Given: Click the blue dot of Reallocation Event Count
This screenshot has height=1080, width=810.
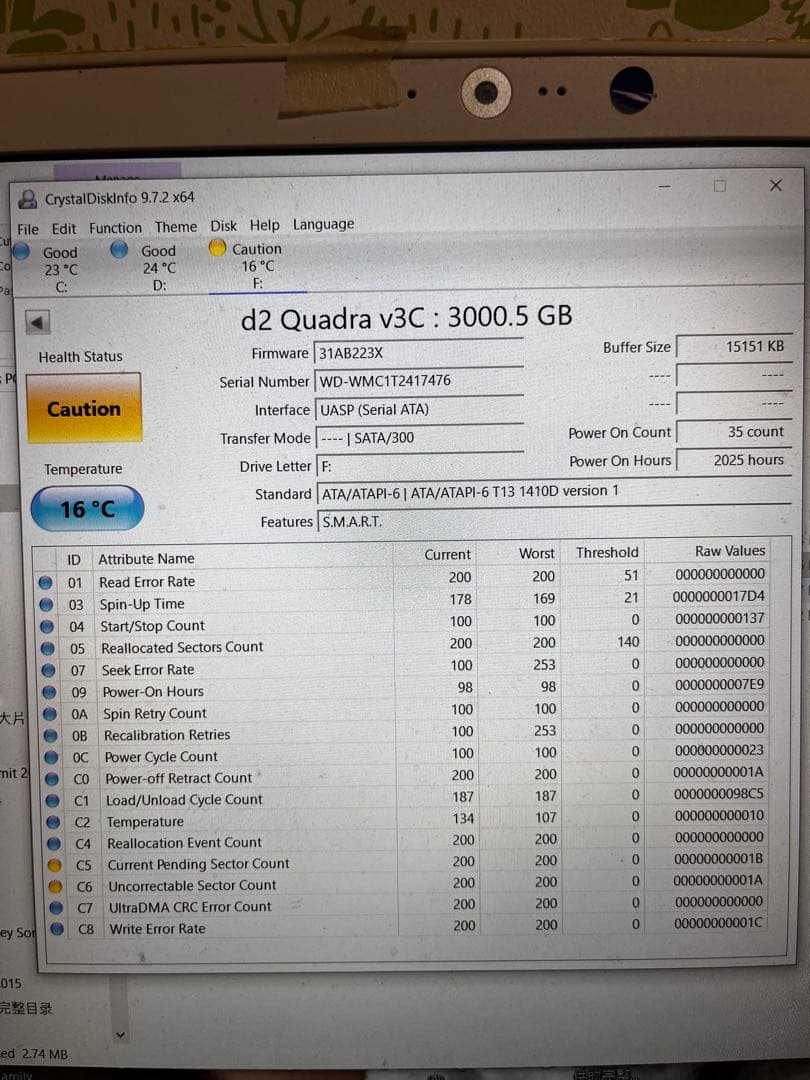Looking at the screenshot, I should [x=54, y=844].
